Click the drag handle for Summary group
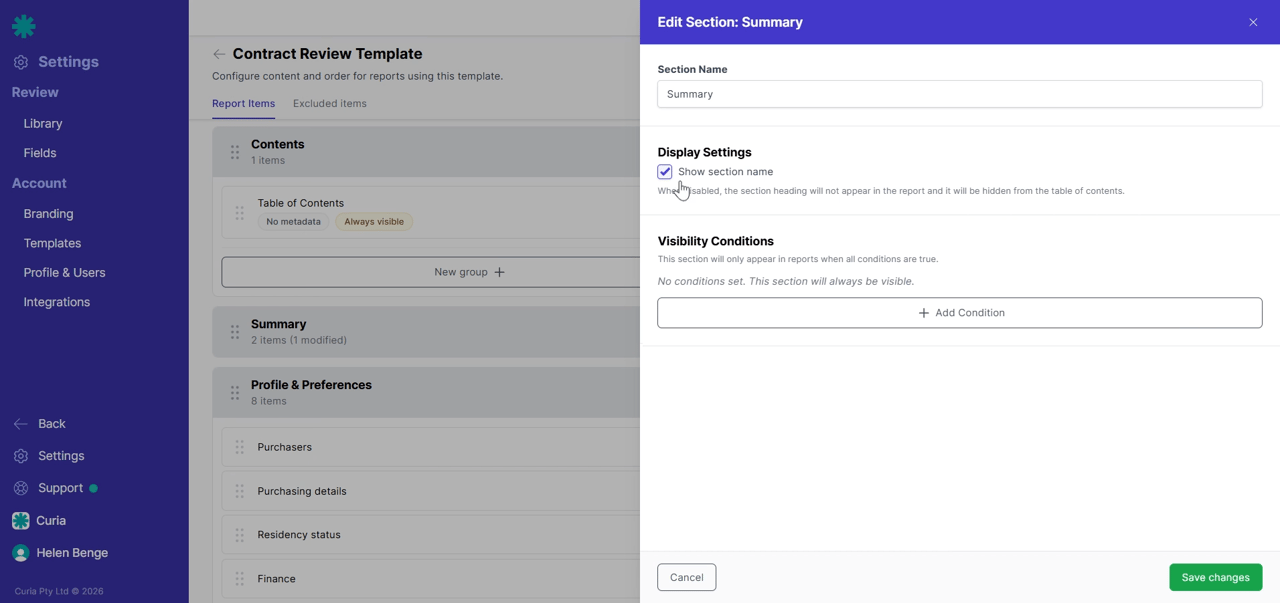Image resolution: width=1280 pixels, height=603 pixels. pos(235,332)
